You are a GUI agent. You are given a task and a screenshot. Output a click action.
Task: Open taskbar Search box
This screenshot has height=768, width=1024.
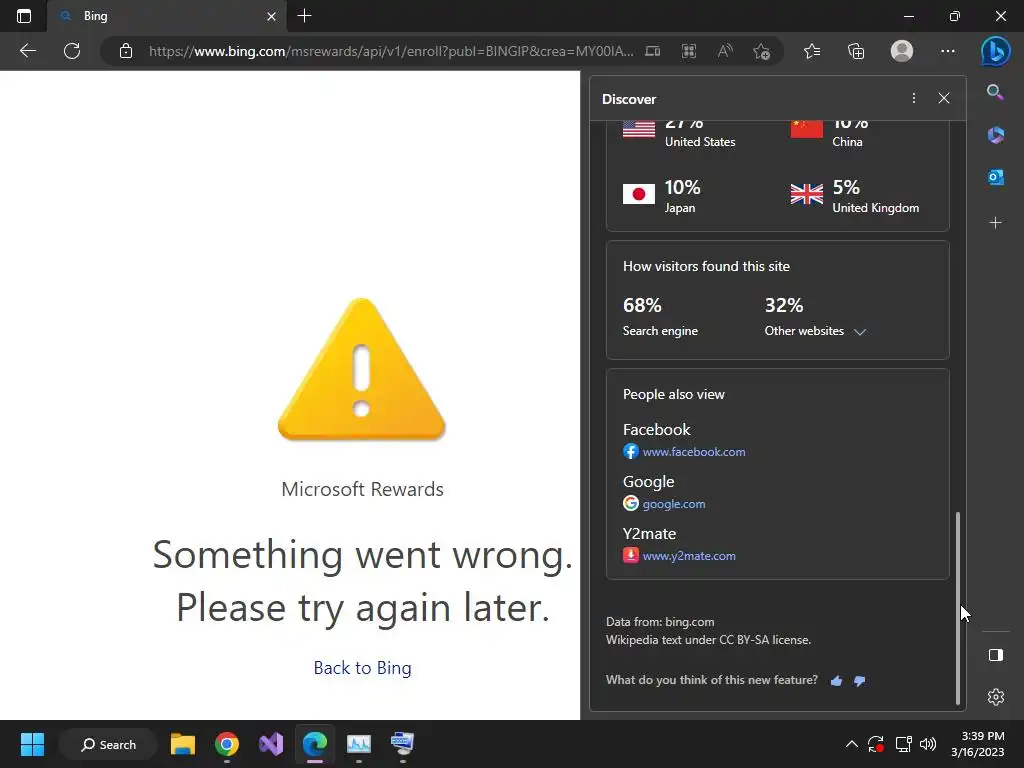(x=108, y=744)
